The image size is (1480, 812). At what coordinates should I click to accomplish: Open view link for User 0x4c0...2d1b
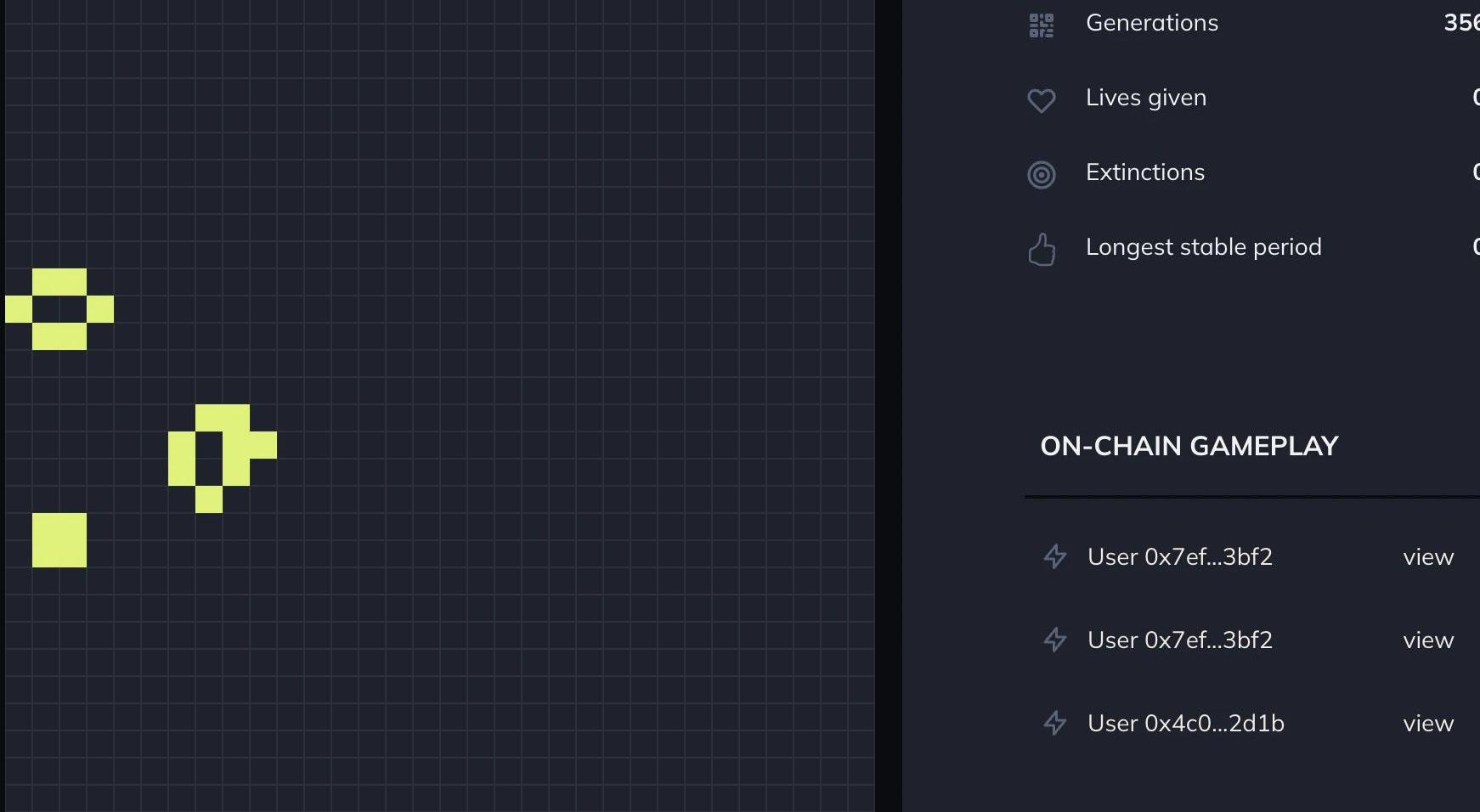point(1427,724)
